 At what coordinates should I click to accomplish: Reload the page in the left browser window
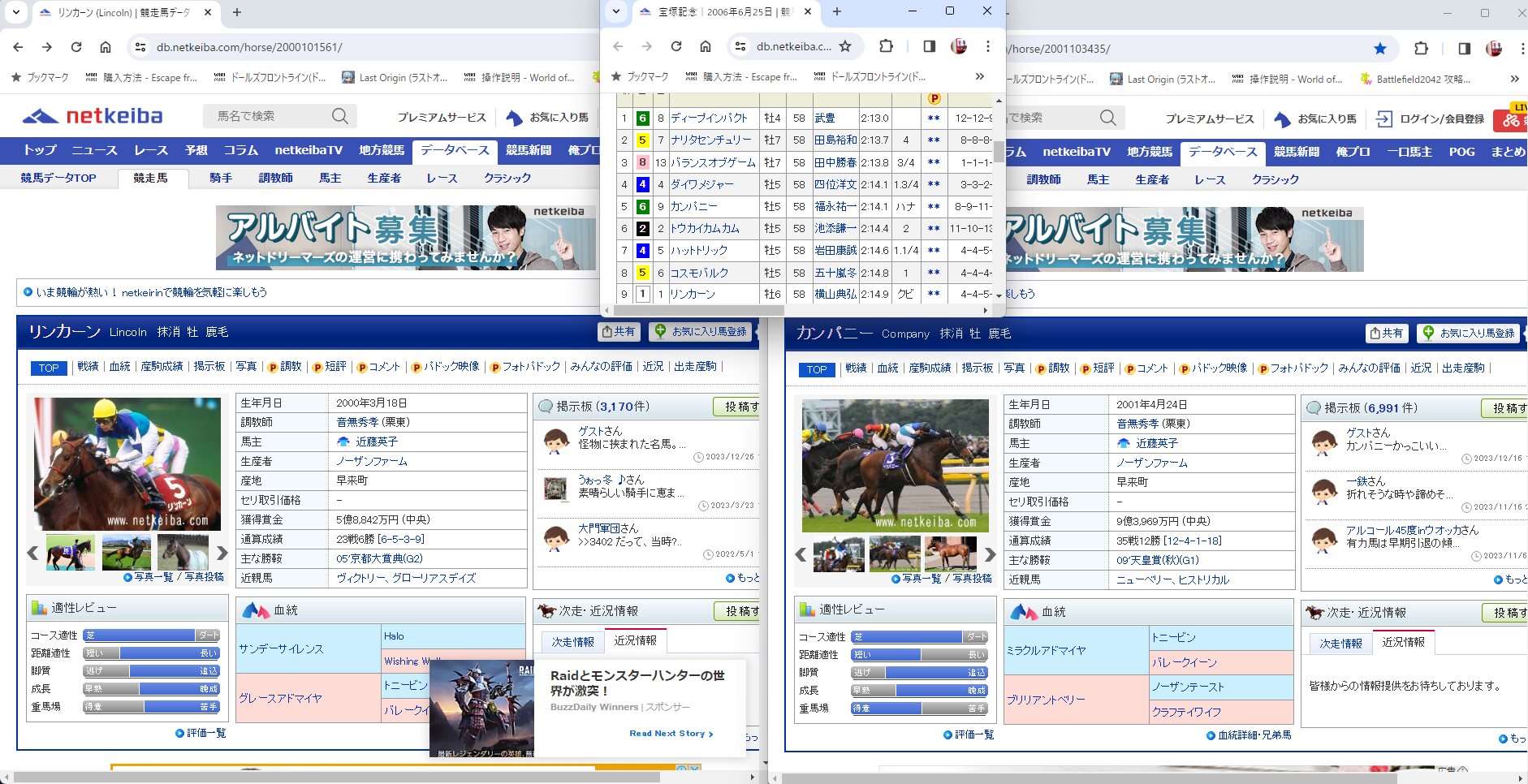click(x=76, y=47)
